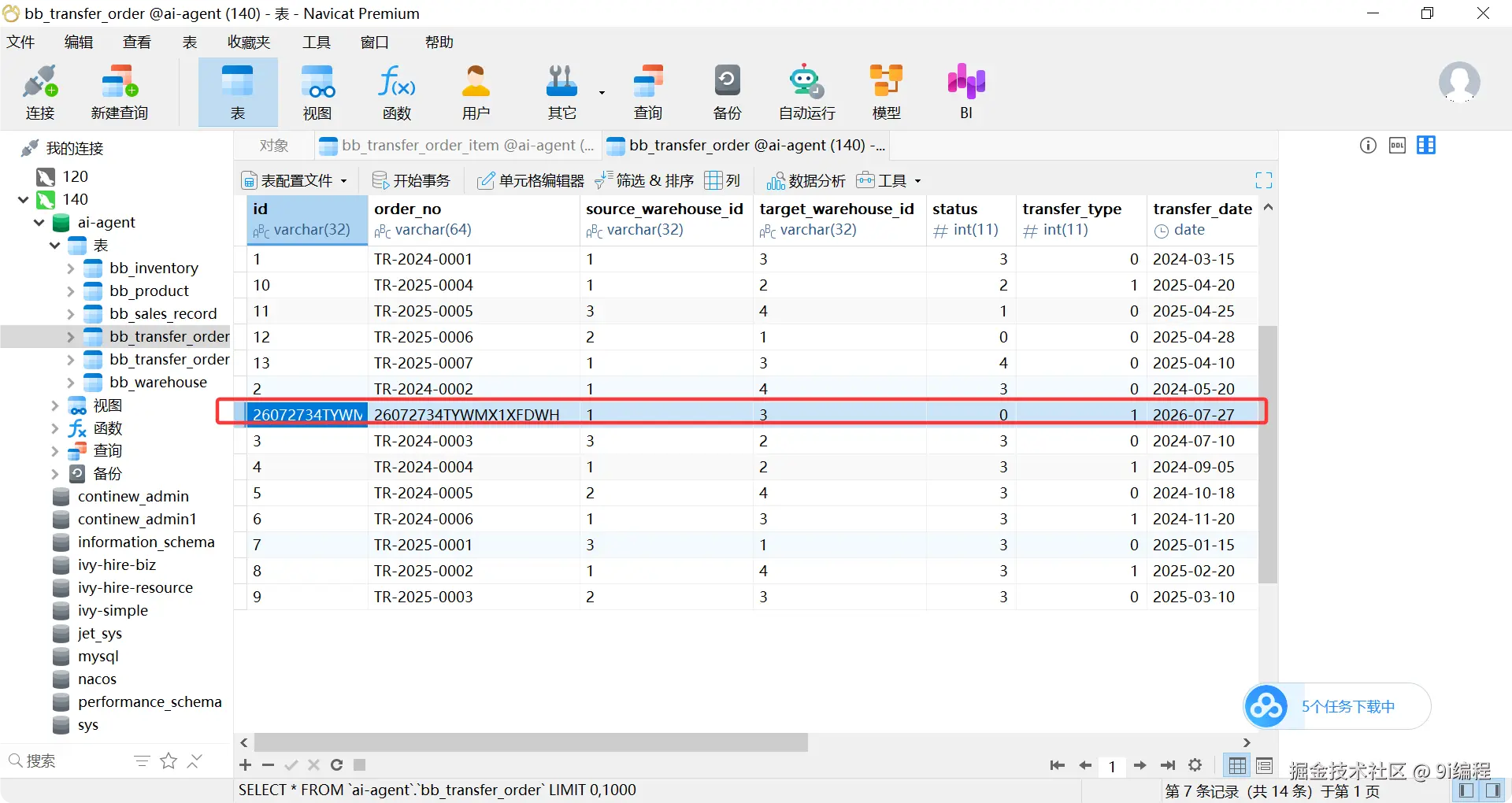Open the 其它 tools toolbar icon
The image size is (1512, 803).
tap(561, 93)
